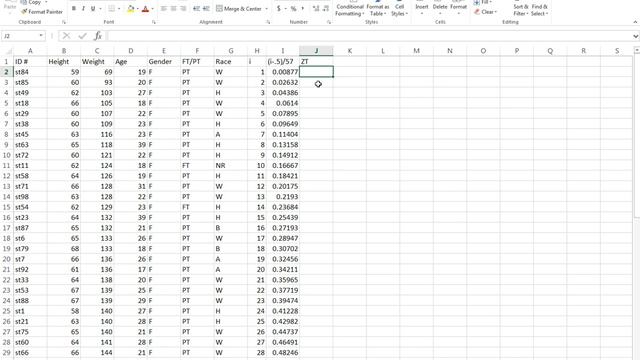Align text left
Image resolution: width=640 pixels, height=360 pixels.
(x=164, y=9)
